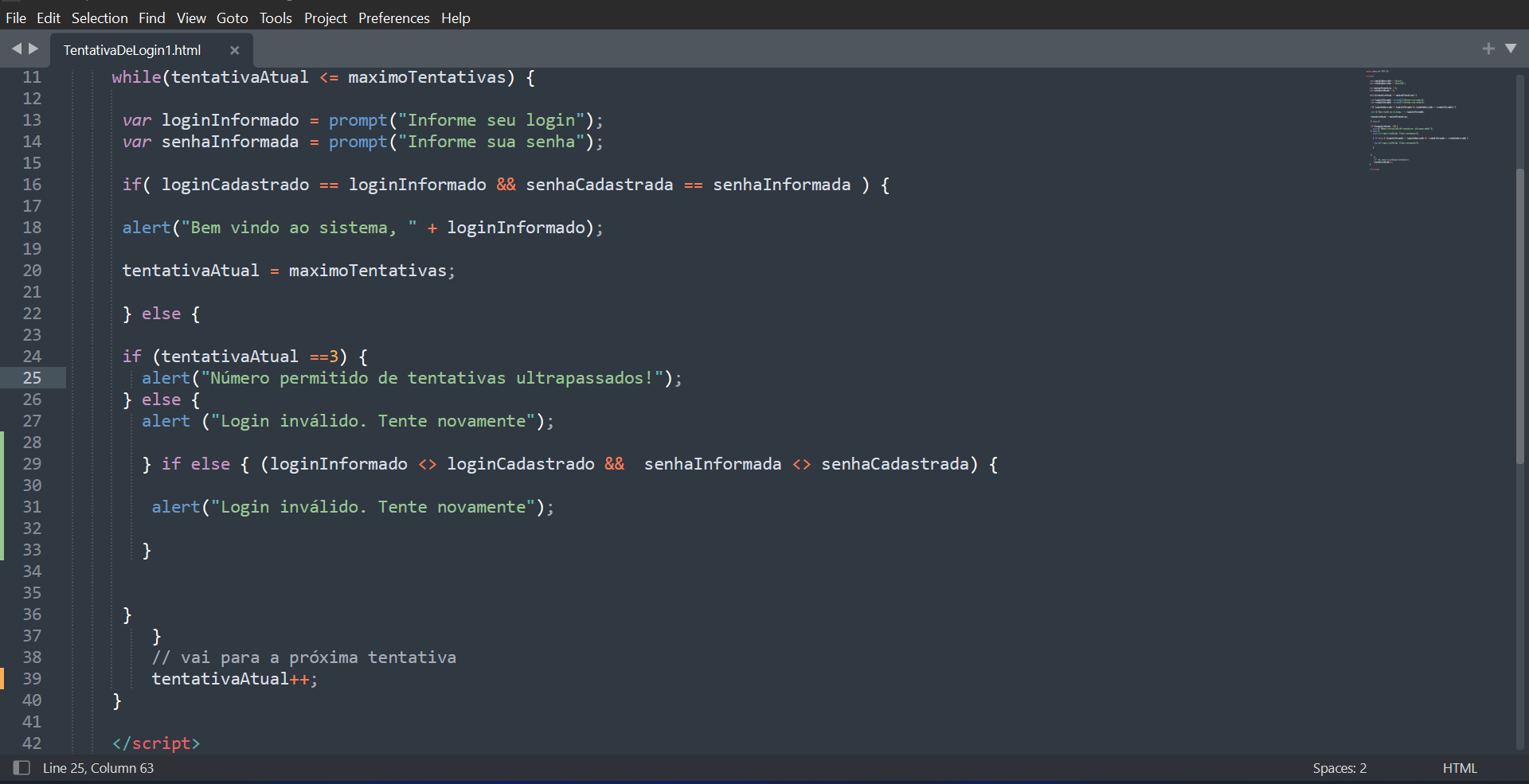Click the "Número permitido de tentativas ultrapassados!" string
This screenshot has width=1529, height=784.
coord(432,378)
